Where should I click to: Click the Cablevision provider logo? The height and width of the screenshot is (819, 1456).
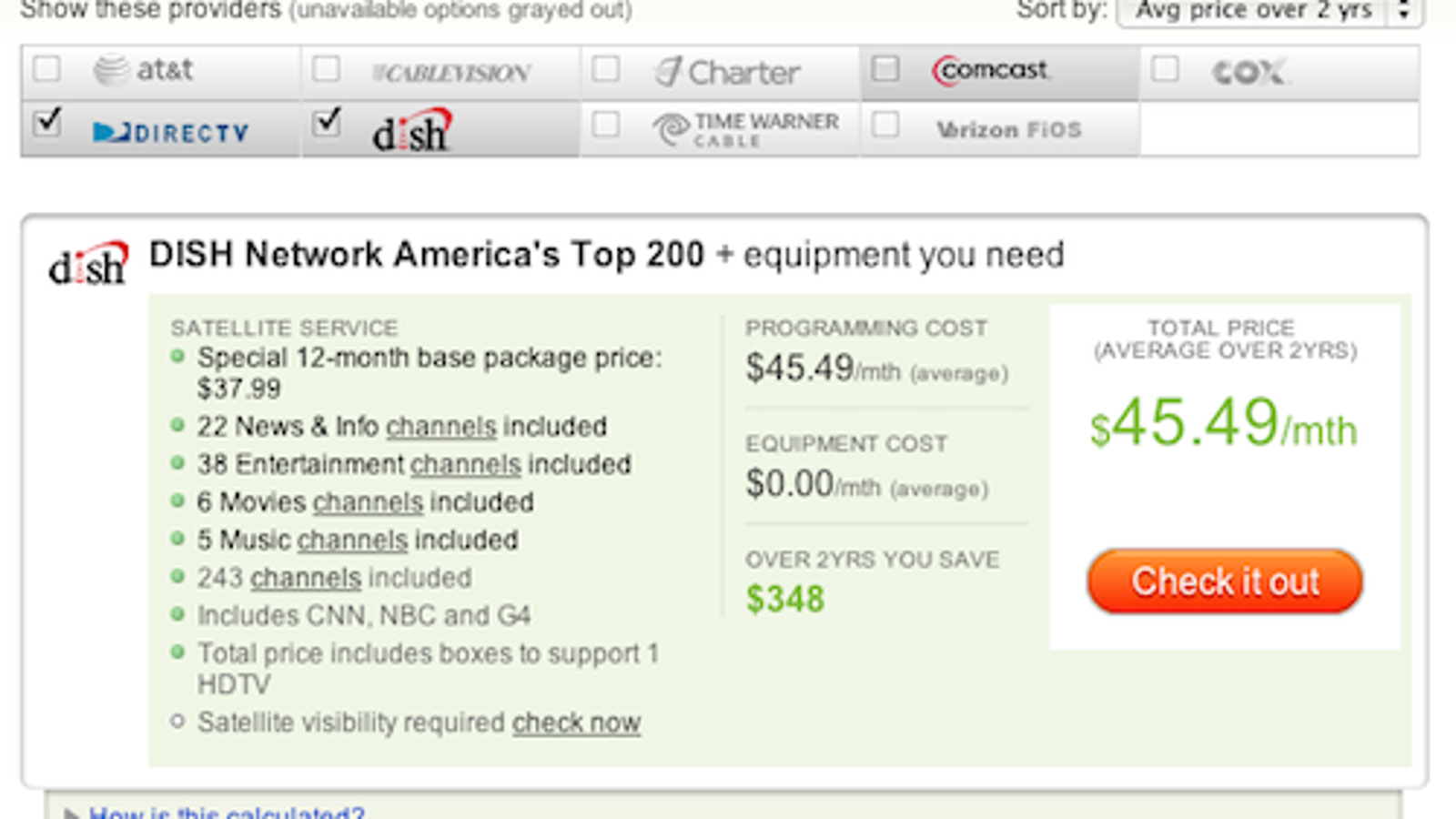[x=451, y=73]
